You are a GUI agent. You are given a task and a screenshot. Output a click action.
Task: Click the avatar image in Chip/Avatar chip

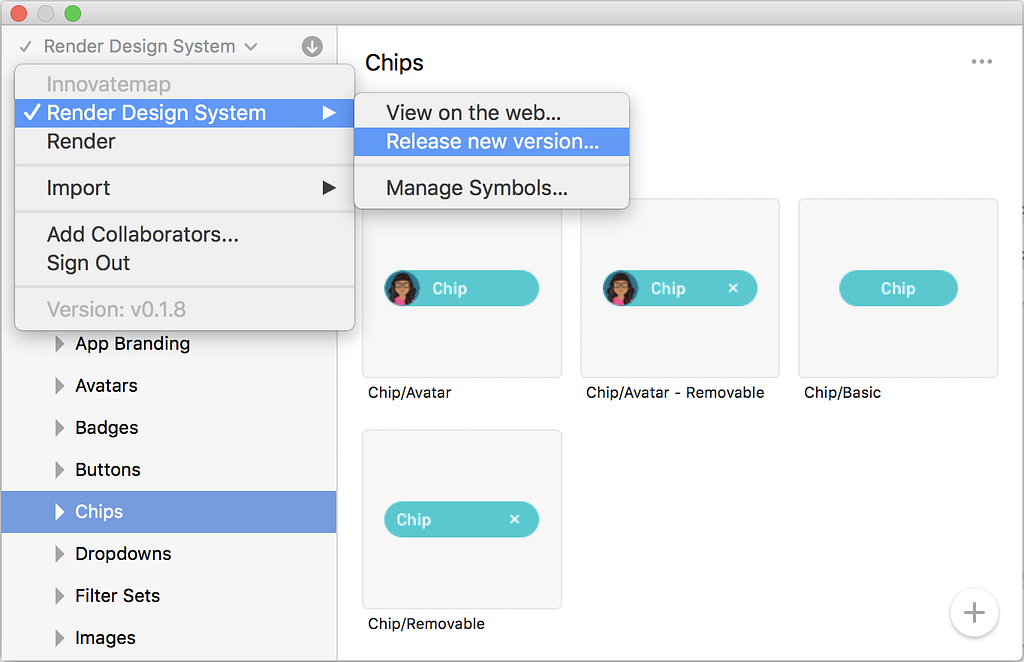(402, 288)
